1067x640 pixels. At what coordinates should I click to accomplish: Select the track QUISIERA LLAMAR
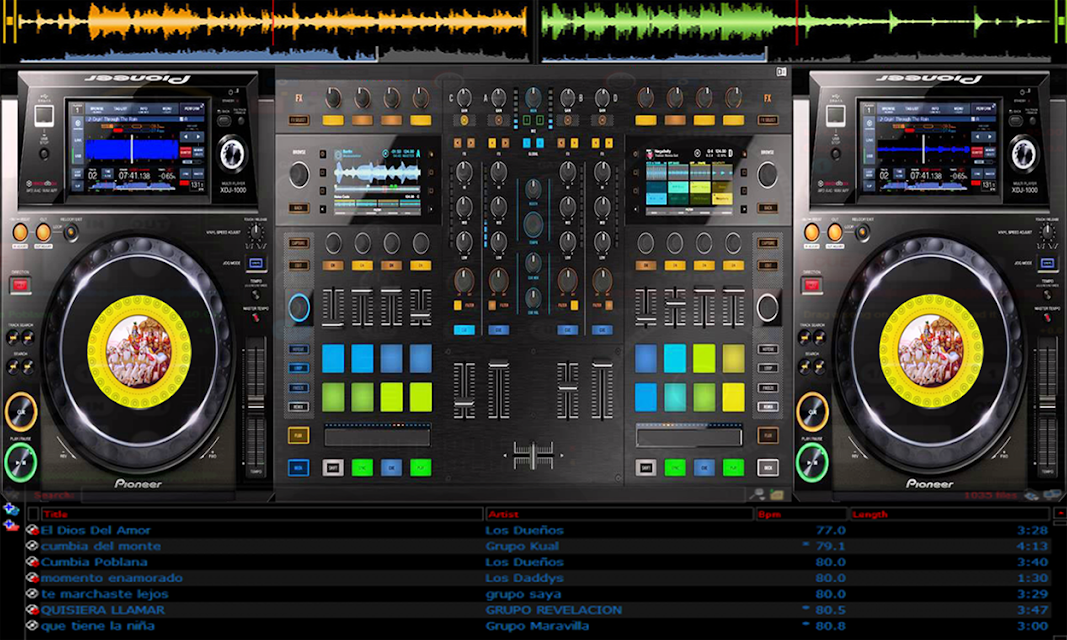[103, 610]
